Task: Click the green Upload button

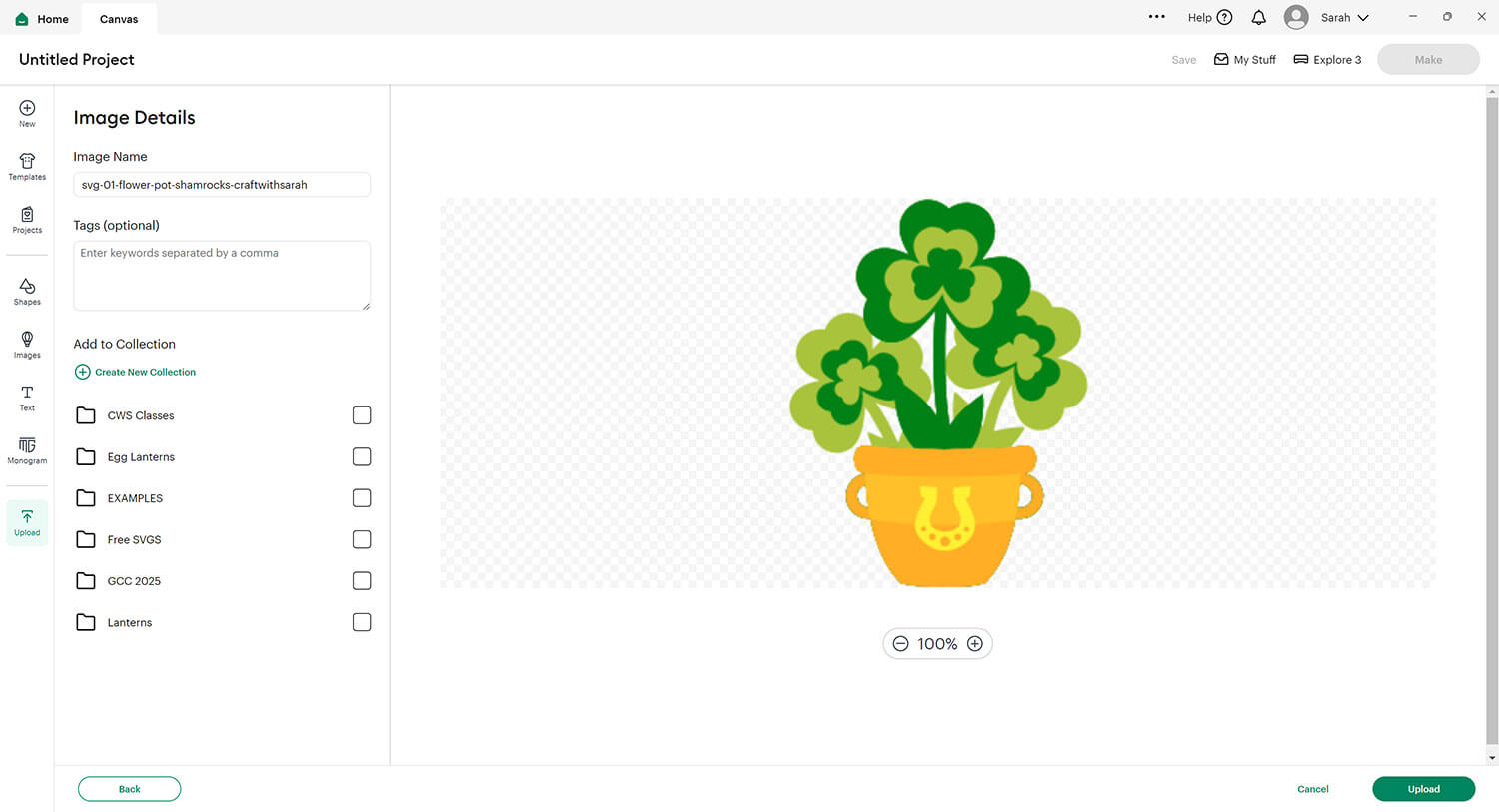Action: (x=1423, y=789)
